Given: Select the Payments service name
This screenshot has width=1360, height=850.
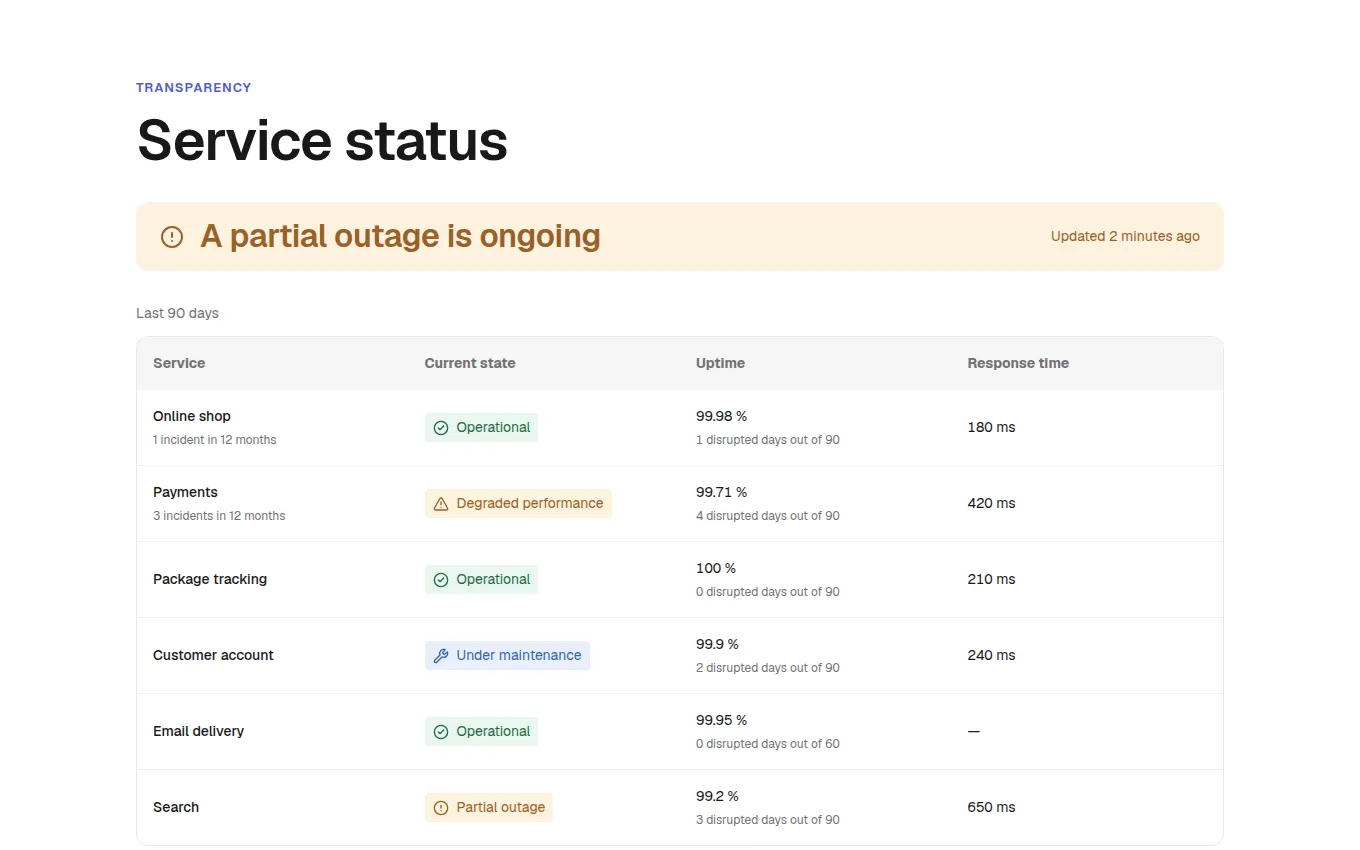Looking at the screenshot, I should click(x=185, y=492).
